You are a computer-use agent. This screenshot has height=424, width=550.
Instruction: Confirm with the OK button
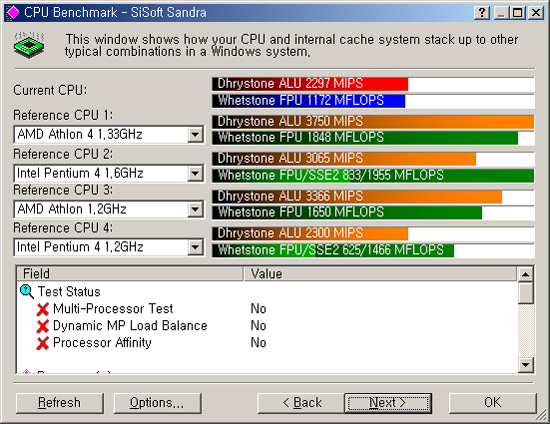coord(492,403)
